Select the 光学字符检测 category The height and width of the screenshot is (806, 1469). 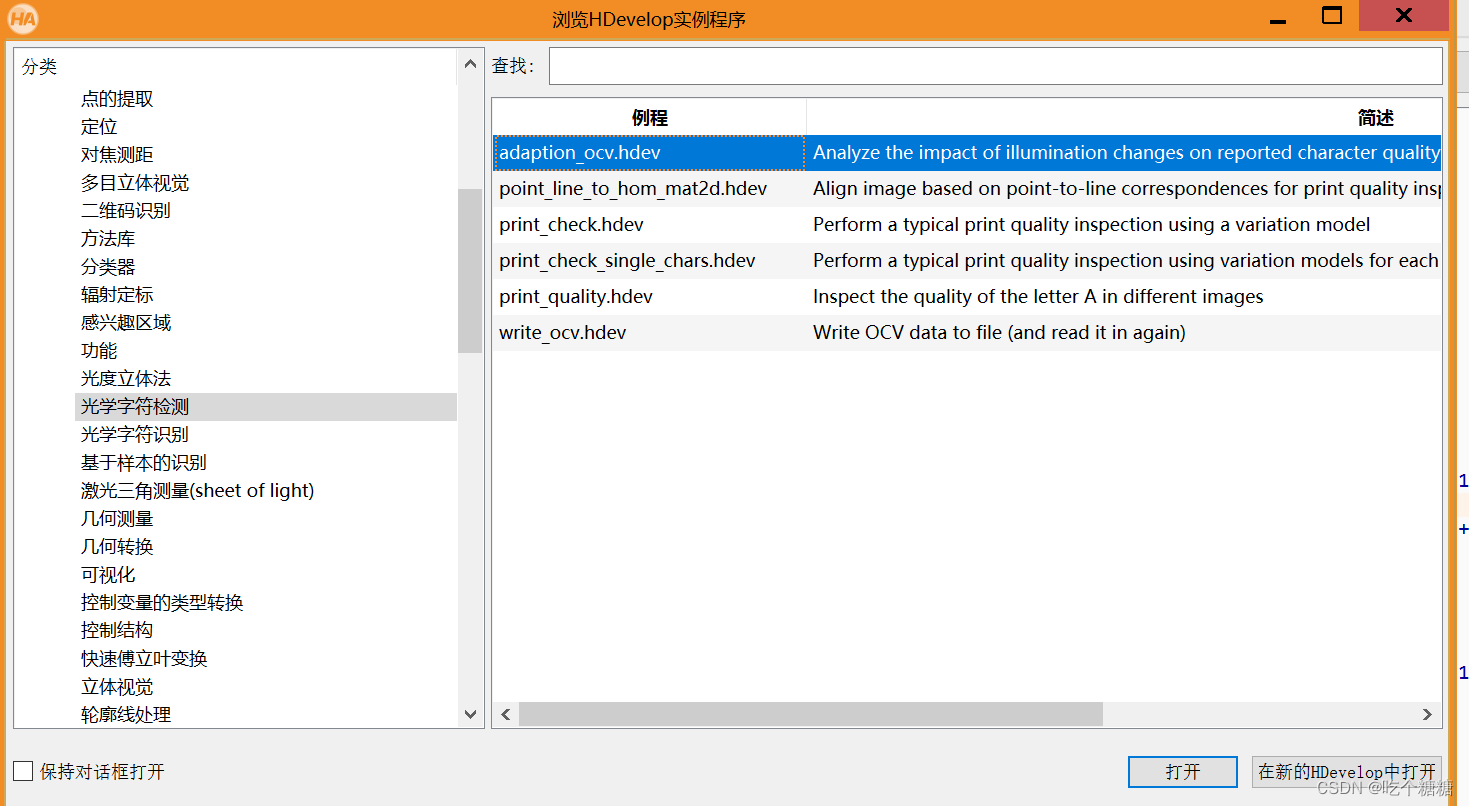[x=265, y=407]
